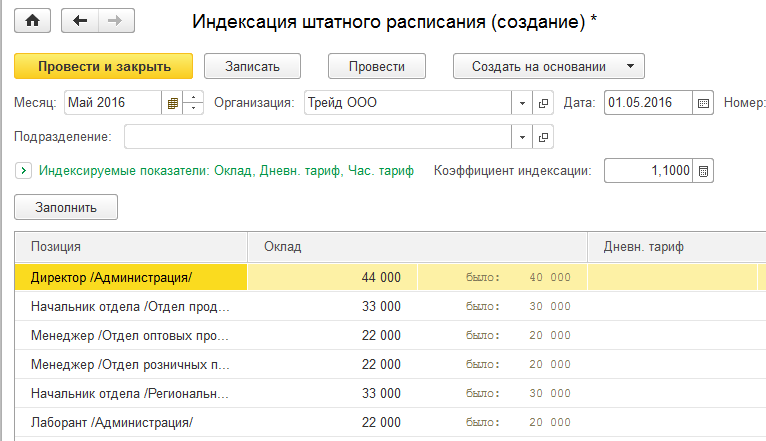This screenshot has height=441, width=766.
Task: Open the Создать на основании menu
Action: [549, 66]
